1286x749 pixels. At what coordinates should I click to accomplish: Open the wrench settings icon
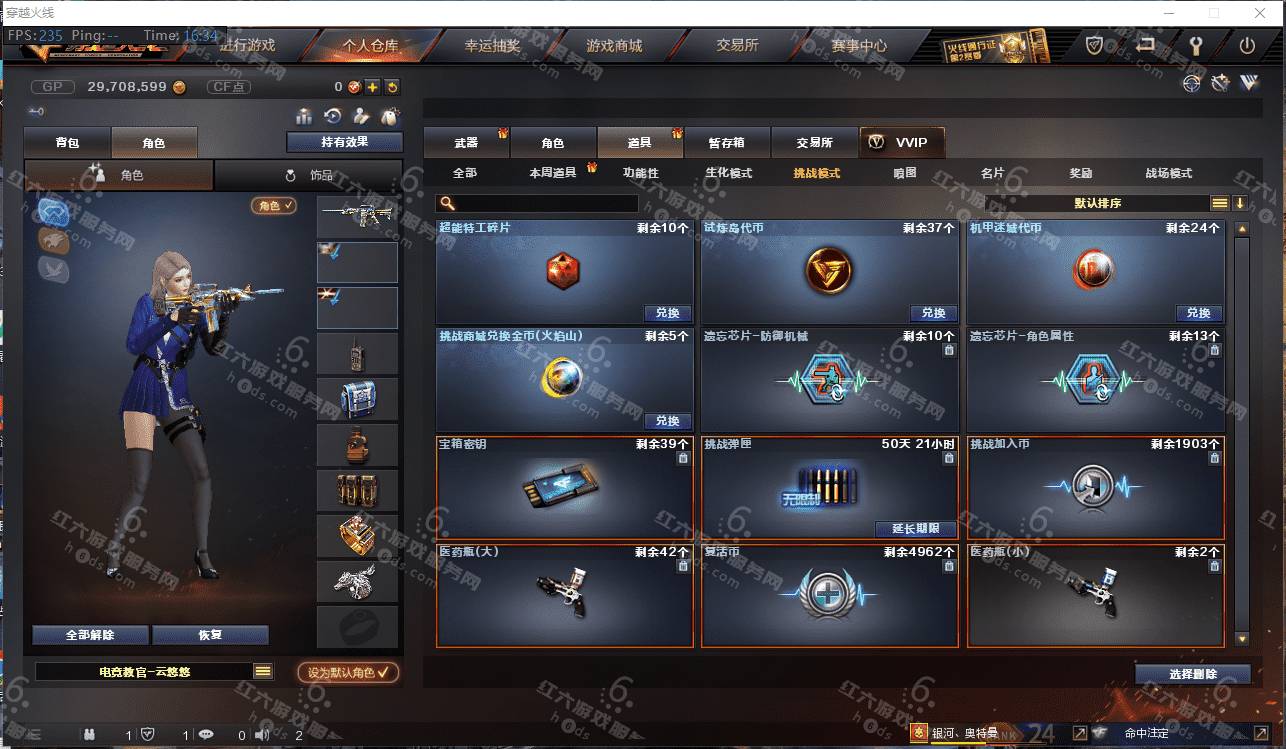pos(1194,46)
